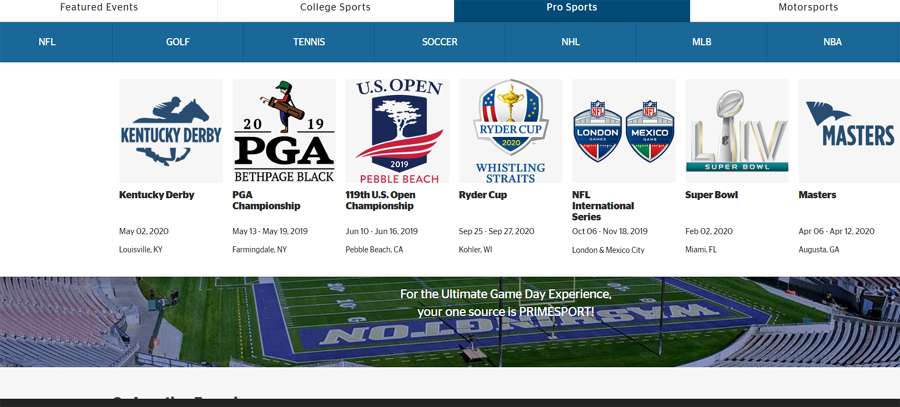Open the PGA Championship title link

[266, 200]
